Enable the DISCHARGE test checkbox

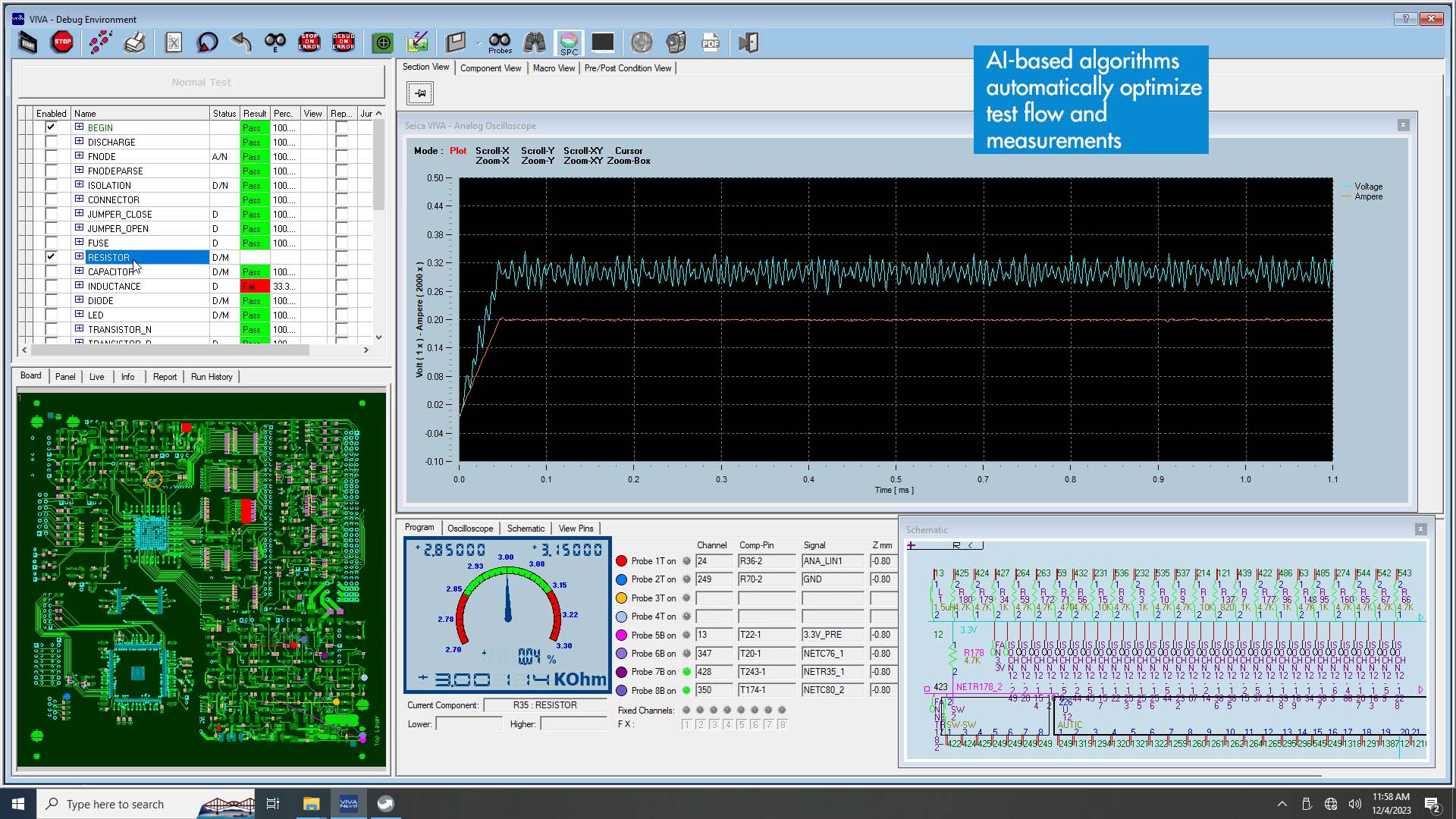(51, 142)
